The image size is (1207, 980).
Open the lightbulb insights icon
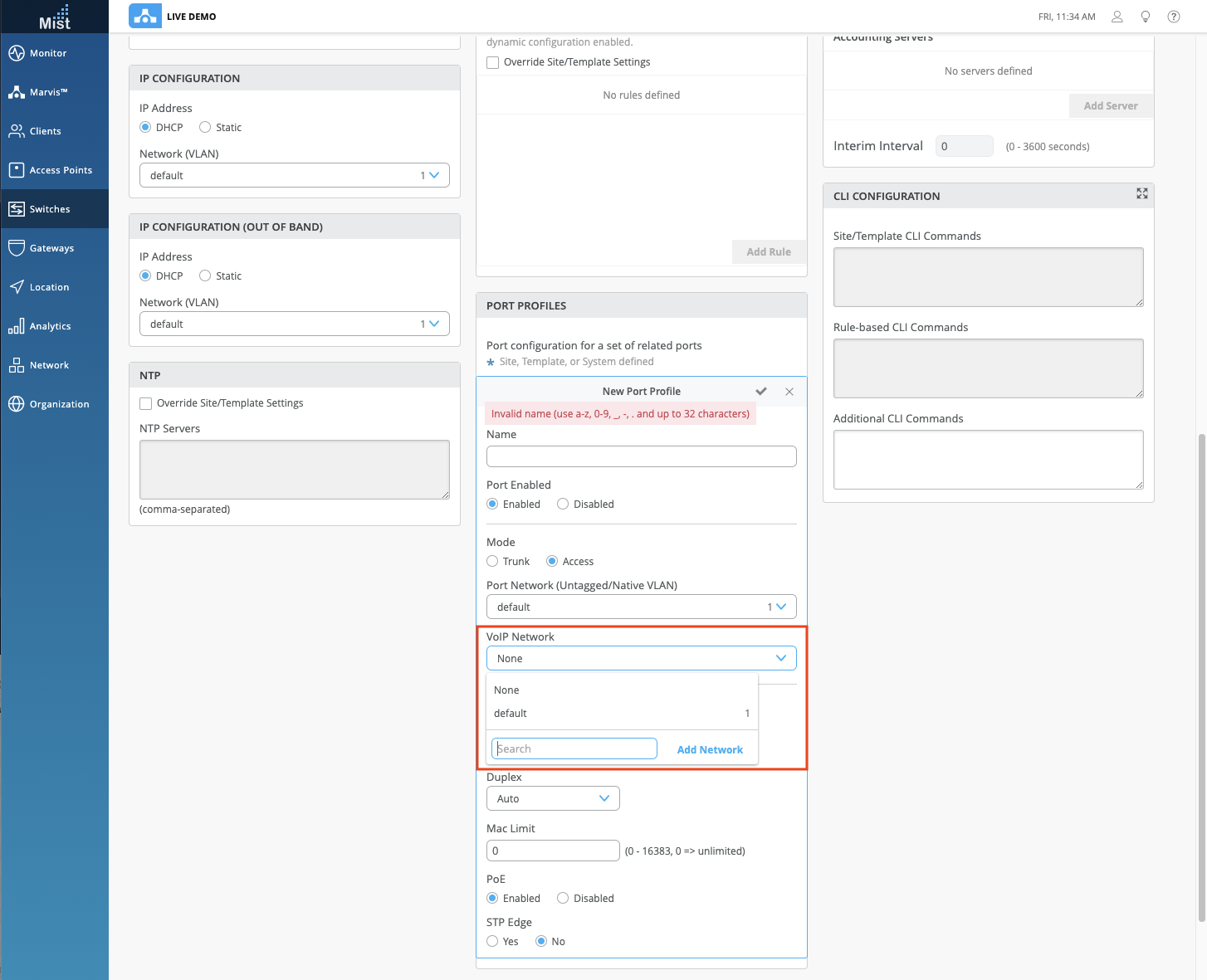point(1146,17)
